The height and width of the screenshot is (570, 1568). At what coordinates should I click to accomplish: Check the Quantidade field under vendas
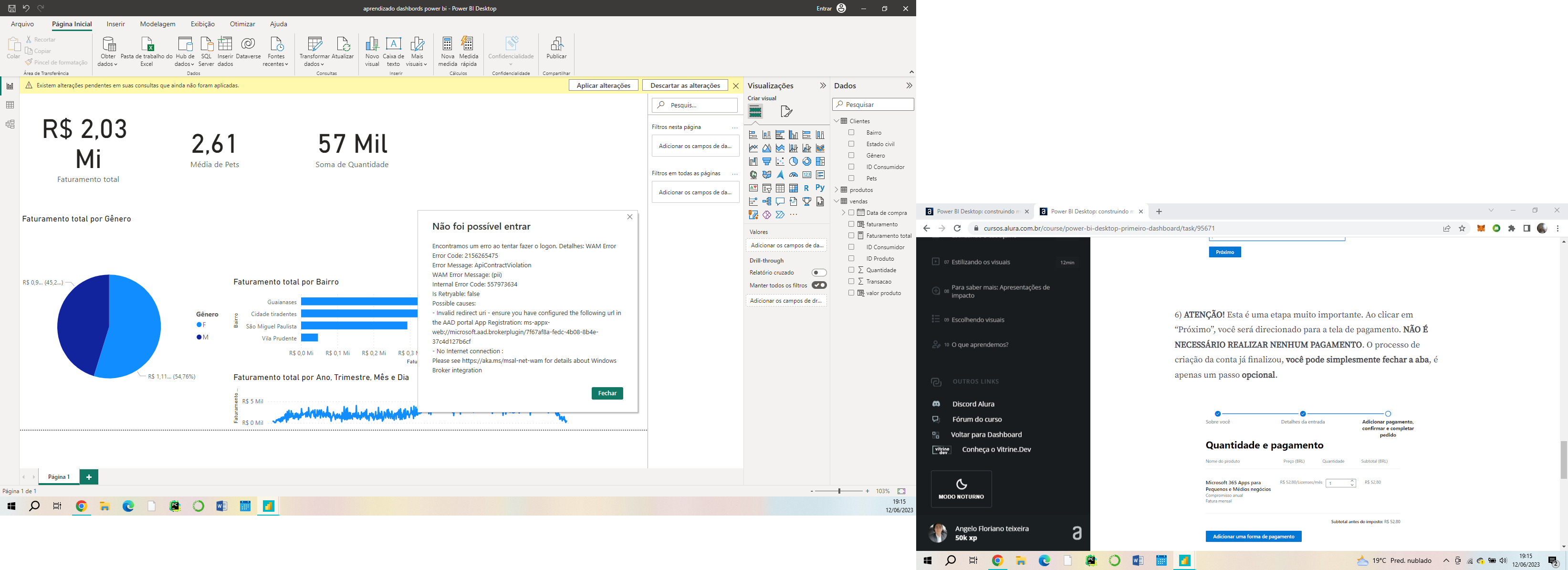pos(852,270)
